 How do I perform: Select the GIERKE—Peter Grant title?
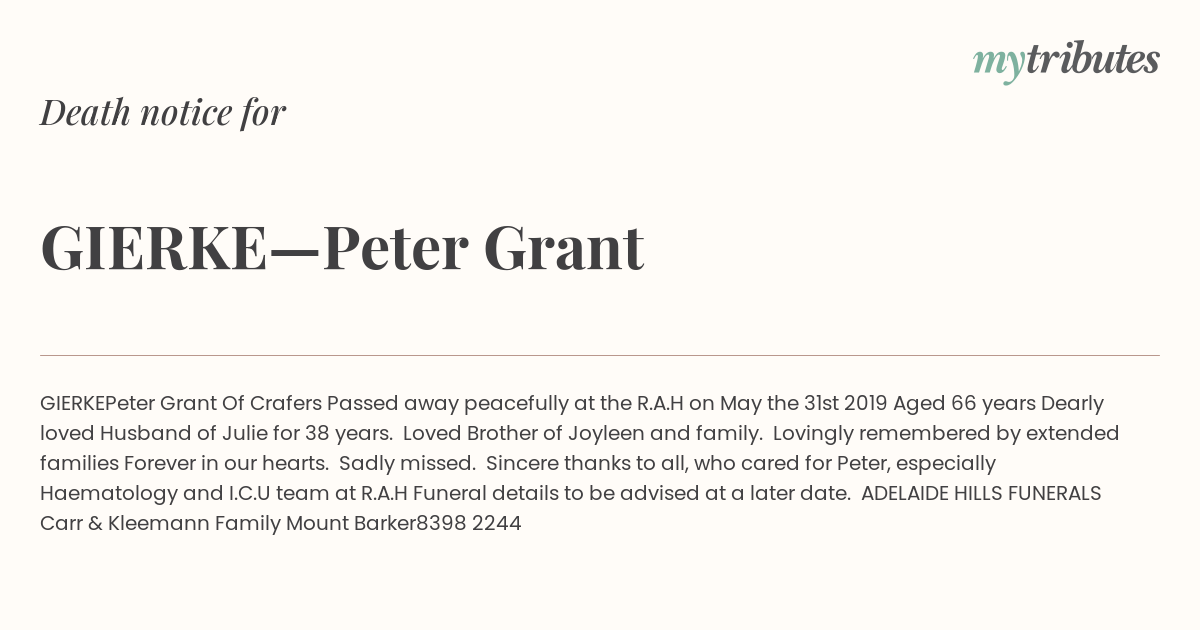(x=342, y=248)
